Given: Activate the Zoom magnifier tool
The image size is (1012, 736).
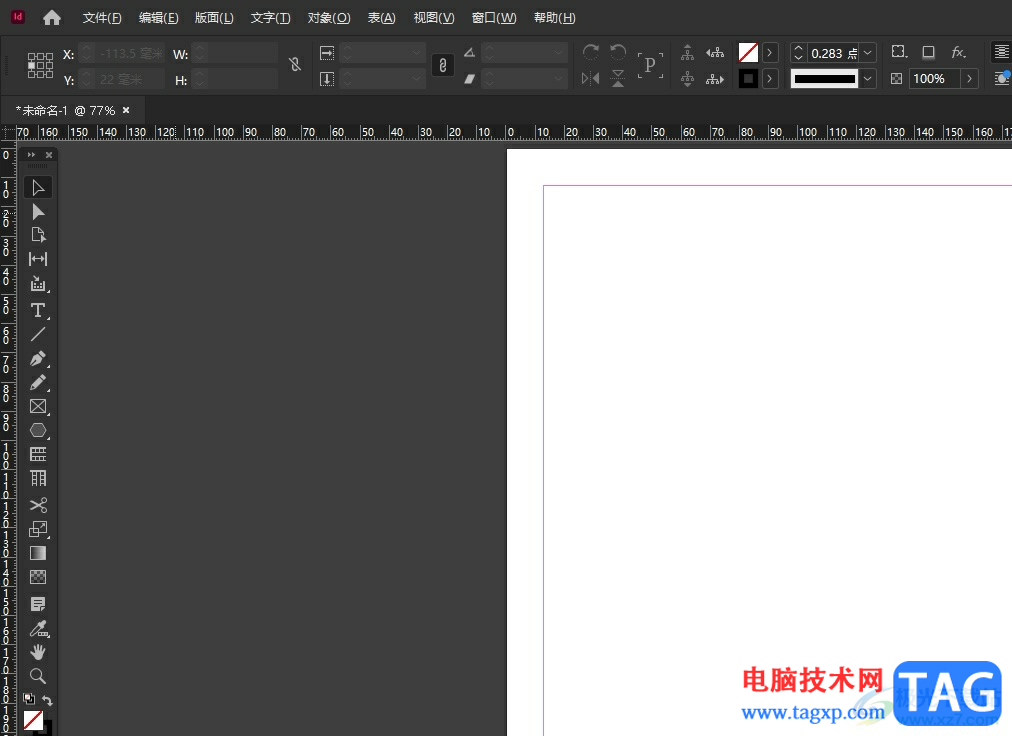Looking at the screenshot, I should [x=38, y=676].
